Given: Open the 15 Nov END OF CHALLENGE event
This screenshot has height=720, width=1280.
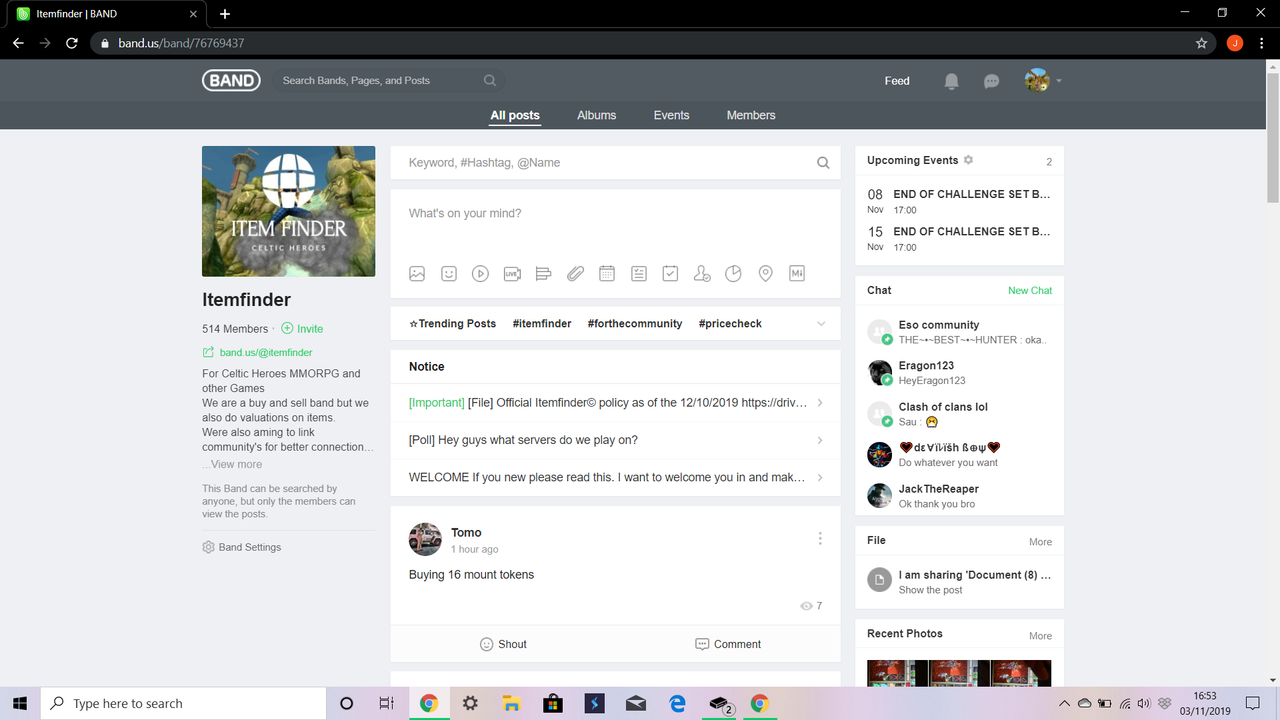Looking at the screenshot, I should point(959,238).
